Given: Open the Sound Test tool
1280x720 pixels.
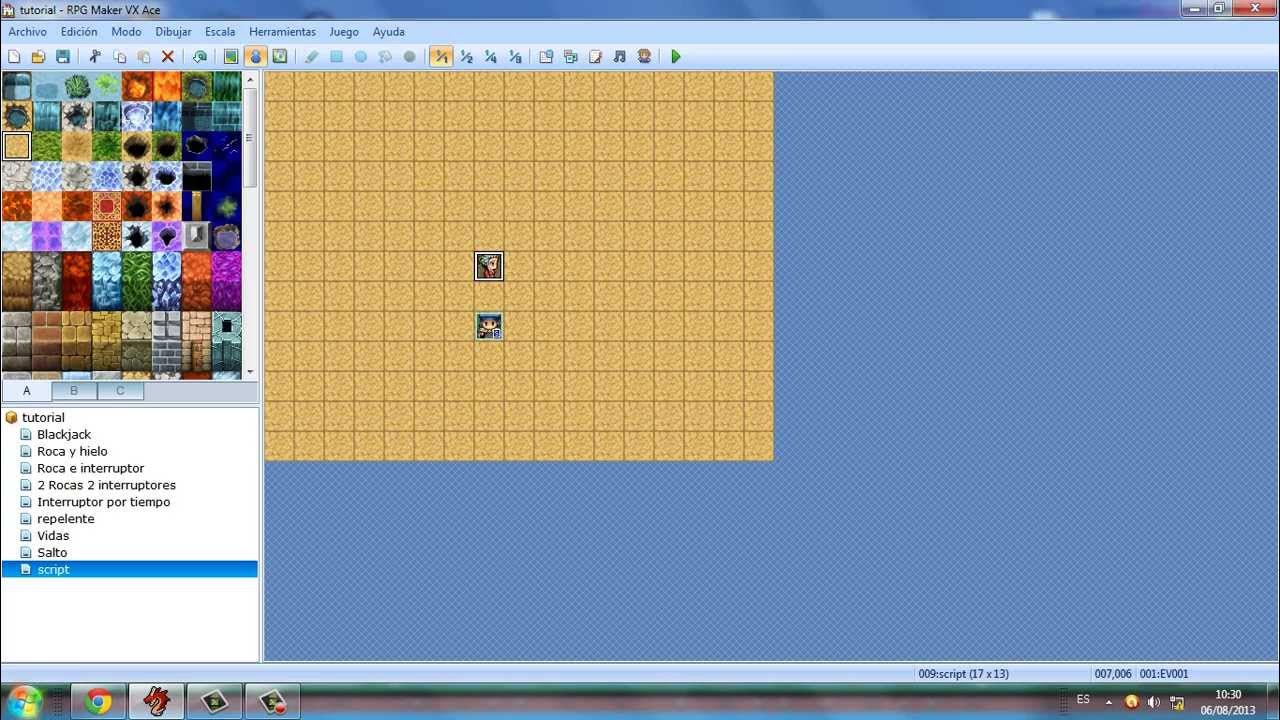Looking at the screenshot, I should pyautogui.click(x=617, y=57).
